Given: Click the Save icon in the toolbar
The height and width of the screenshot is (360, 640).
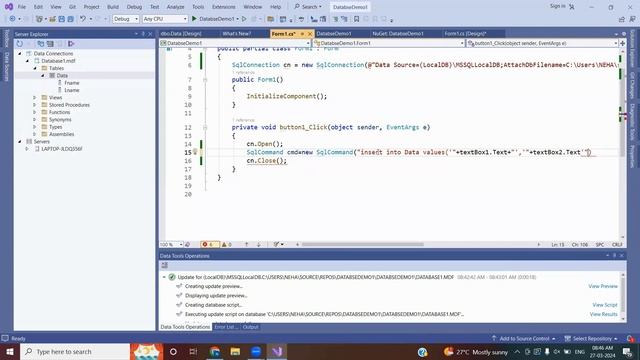Looking at the screenshot, I should [x=61, y=19].
